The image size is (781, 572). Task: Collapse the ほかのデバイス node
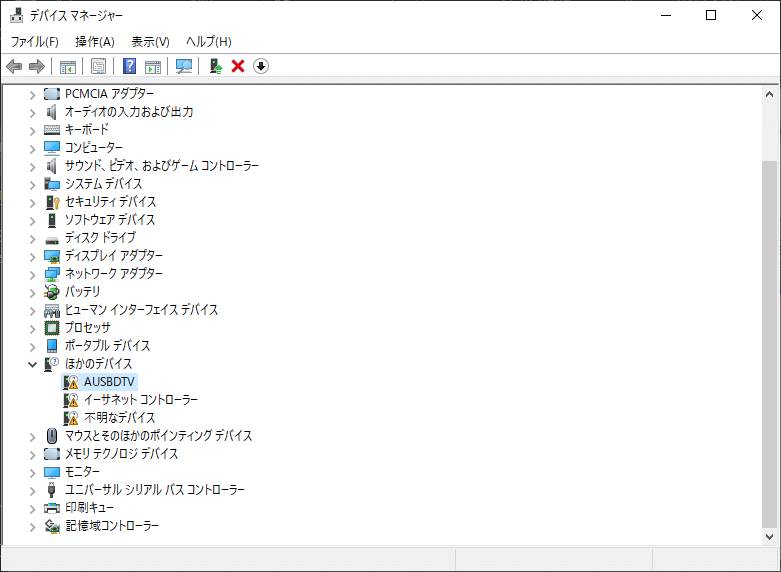[32, 364]
